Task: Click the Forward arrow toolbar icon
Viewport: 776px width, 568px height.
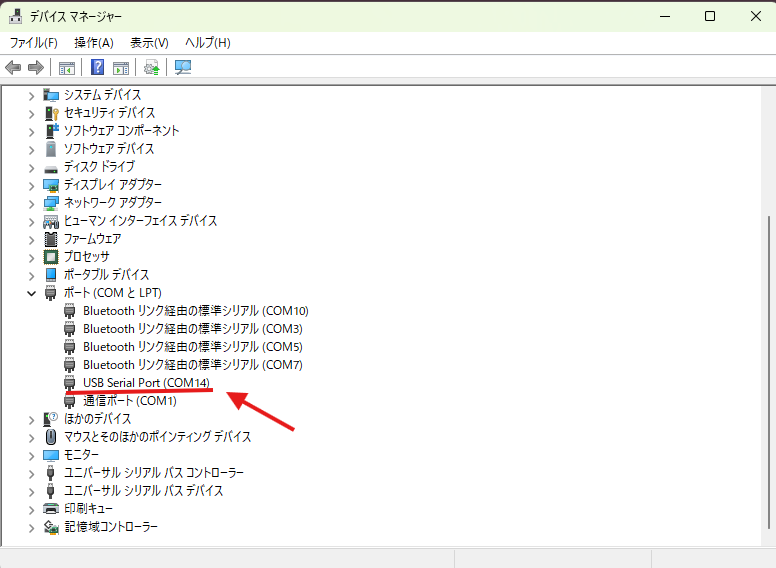Action: tap(36, 67)
